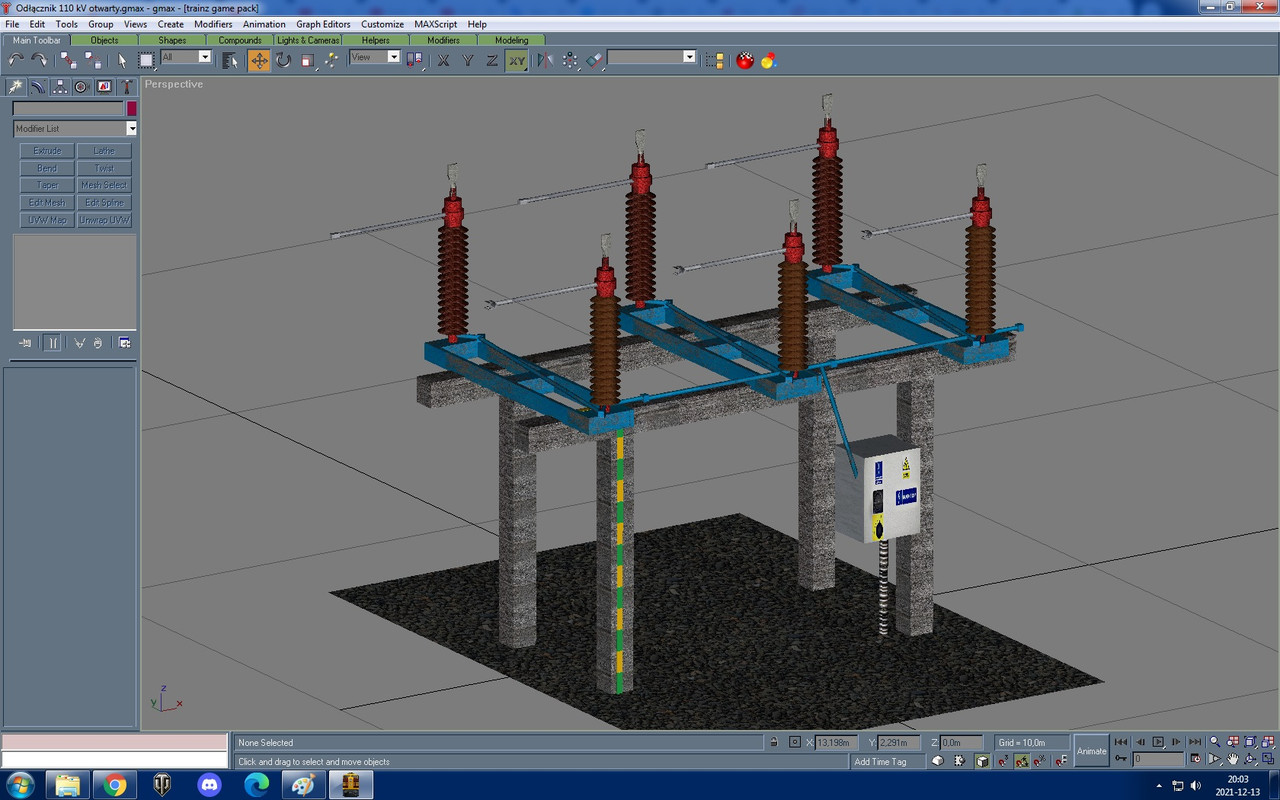
Task: Switch to the Lights & Cameras tab
Action: tap(308, 40)
